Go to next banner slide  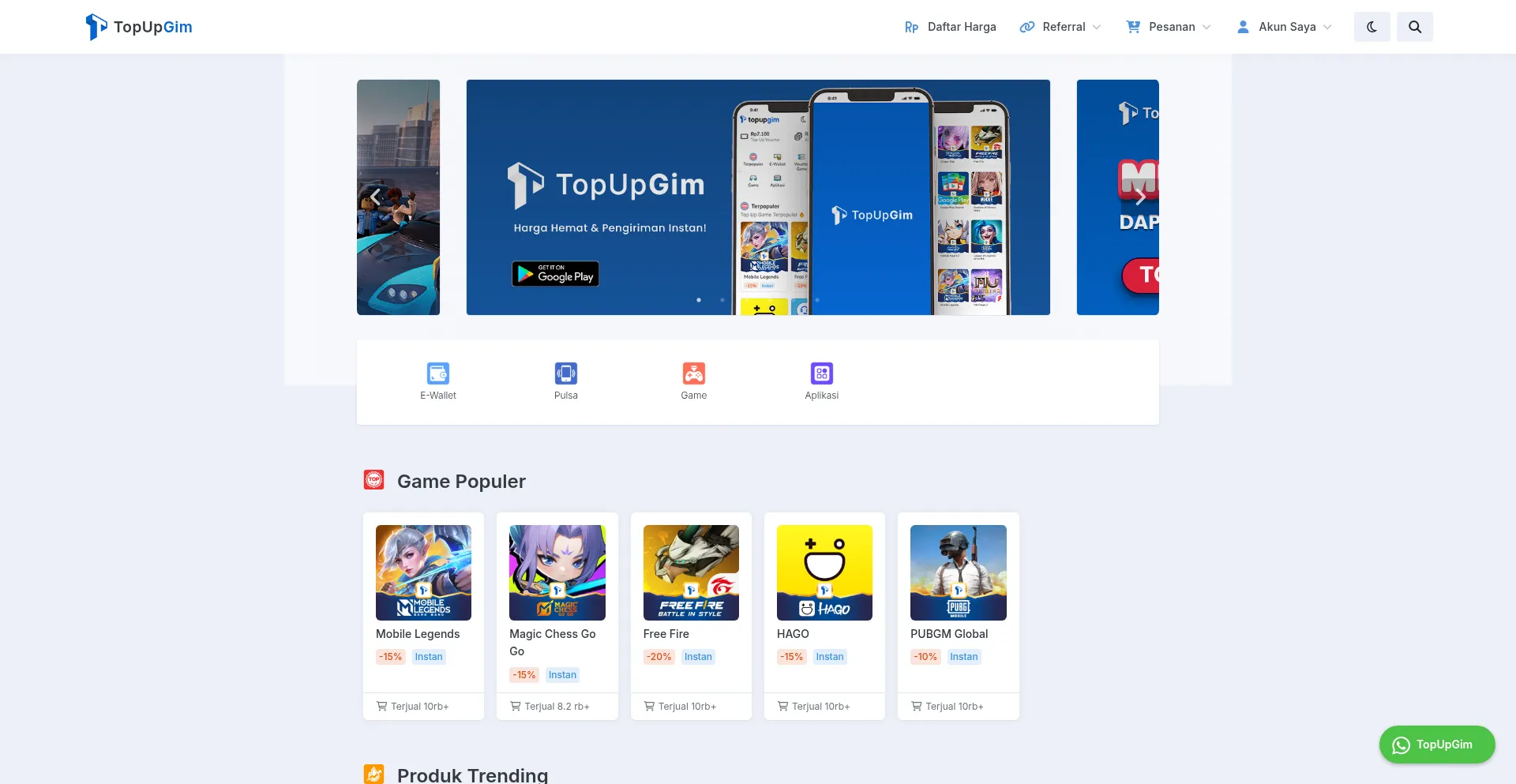[x=1139, y=197]
